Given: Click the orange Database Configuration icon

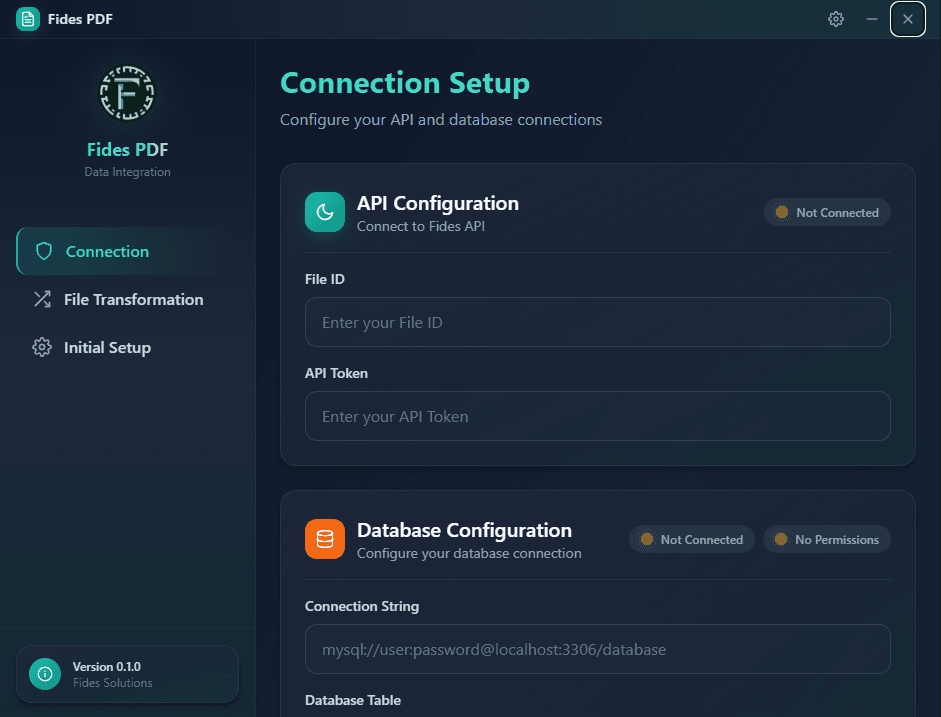Looking at the screenshot, I should 324,538.
